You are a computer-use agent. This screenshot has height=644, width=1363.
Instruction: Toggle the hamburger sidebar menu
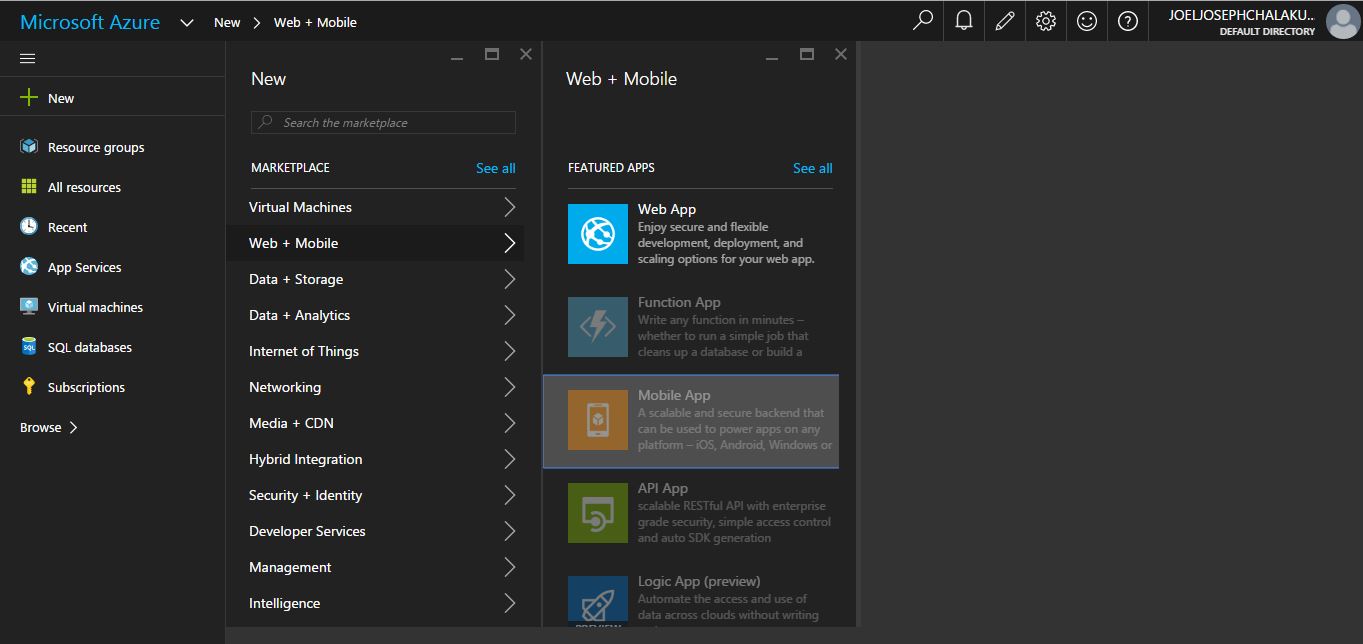[x=28, y=59]
